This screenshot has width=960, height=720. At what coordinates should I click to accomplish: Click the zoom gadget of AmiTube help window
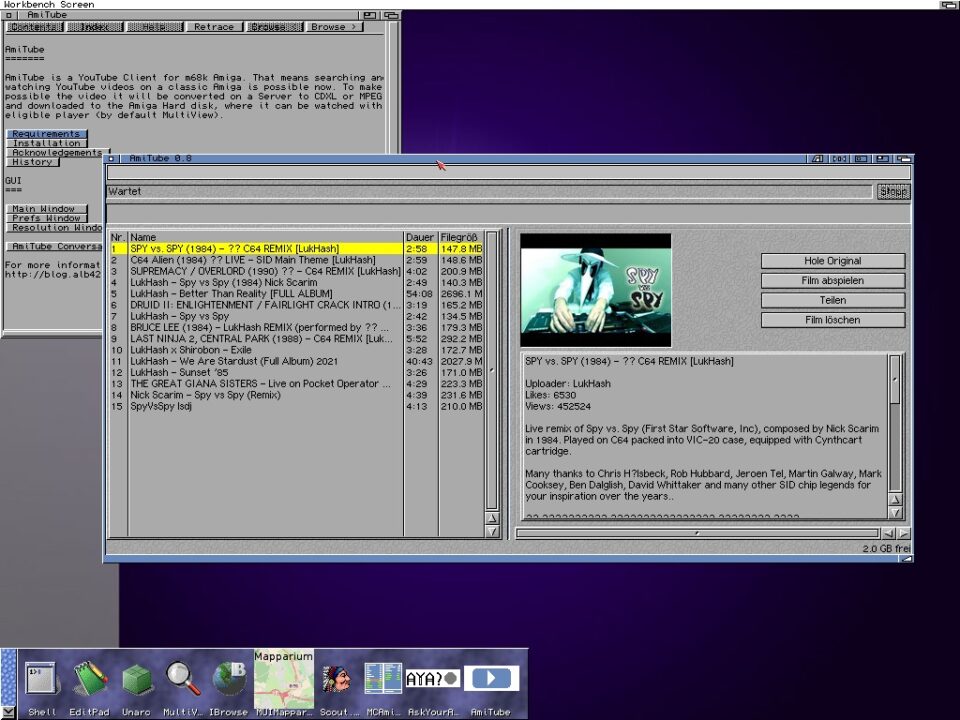click(x=370, y=15)
